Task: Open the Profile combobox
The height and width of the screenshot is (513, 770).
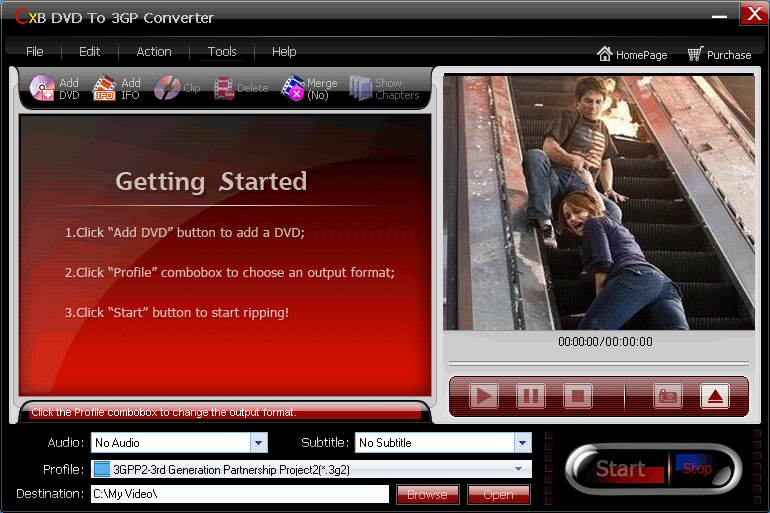Action: [311, 469]
